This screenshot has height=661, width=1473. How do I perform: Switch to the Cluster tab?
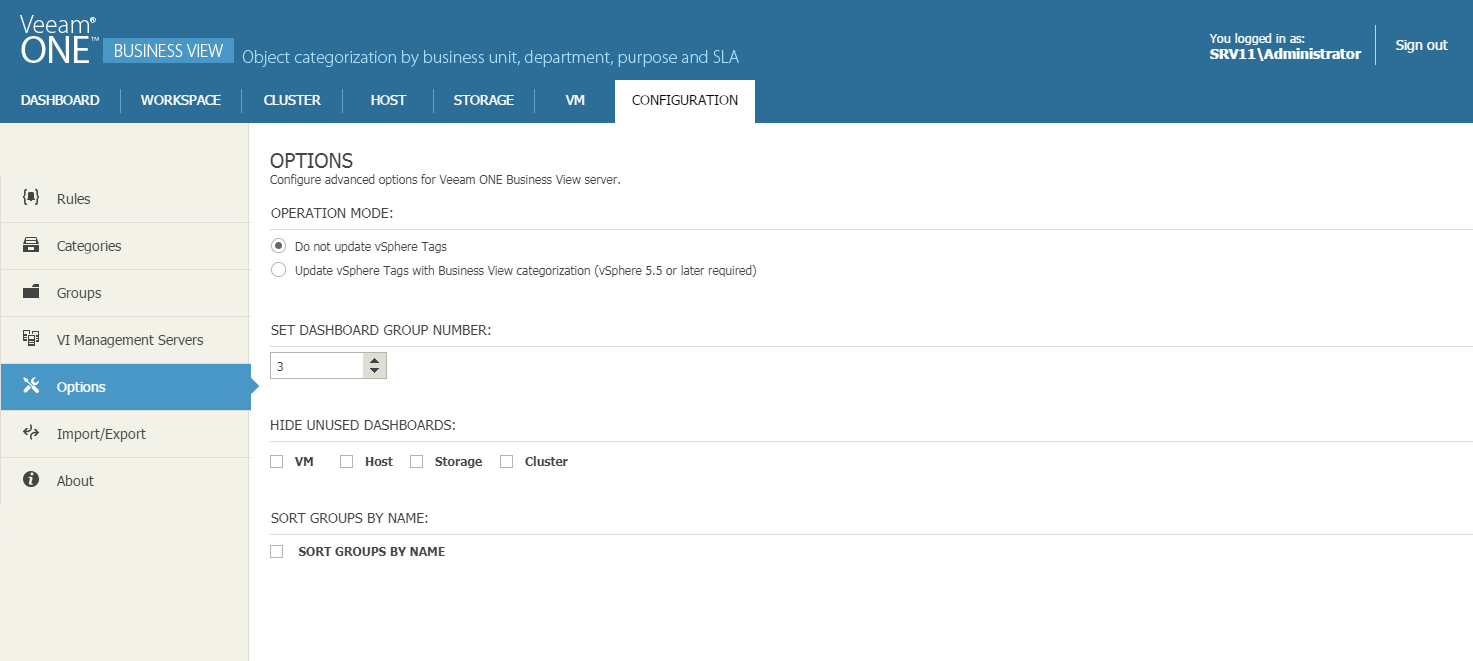coord(292,100)
